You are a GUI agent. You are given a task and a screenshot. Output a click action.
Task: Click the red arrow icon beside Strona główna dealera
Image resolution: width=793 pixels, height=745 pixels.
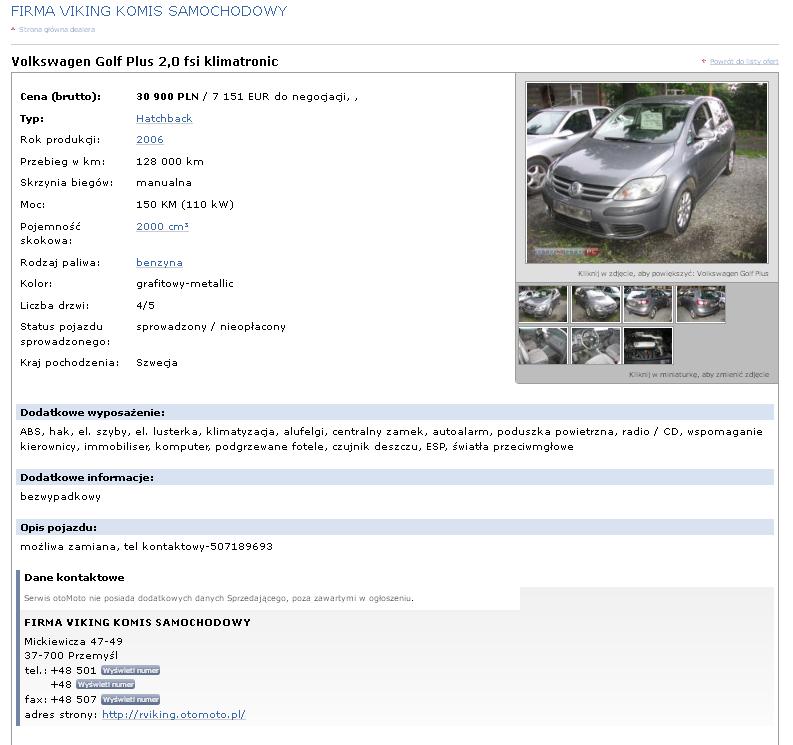click(14, 29)
